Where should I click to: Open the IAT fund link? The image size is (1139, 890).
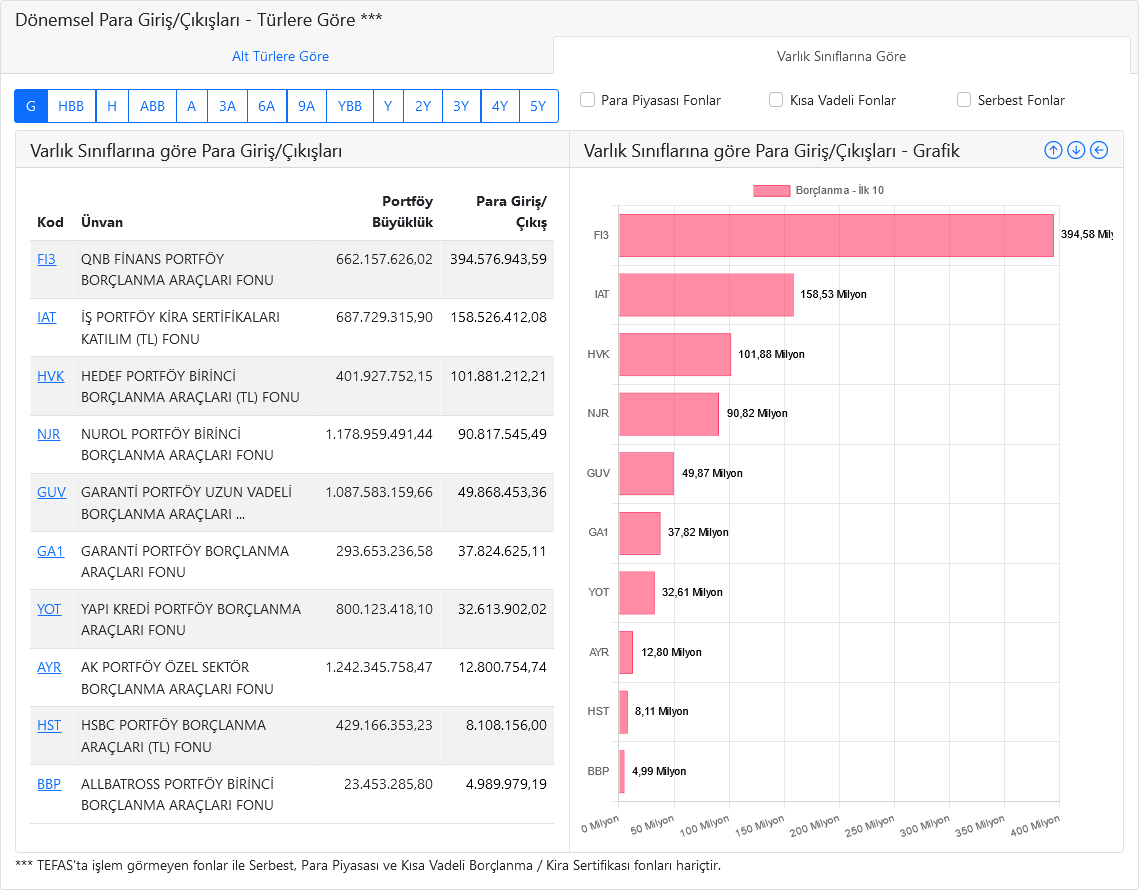click(46, 317)
